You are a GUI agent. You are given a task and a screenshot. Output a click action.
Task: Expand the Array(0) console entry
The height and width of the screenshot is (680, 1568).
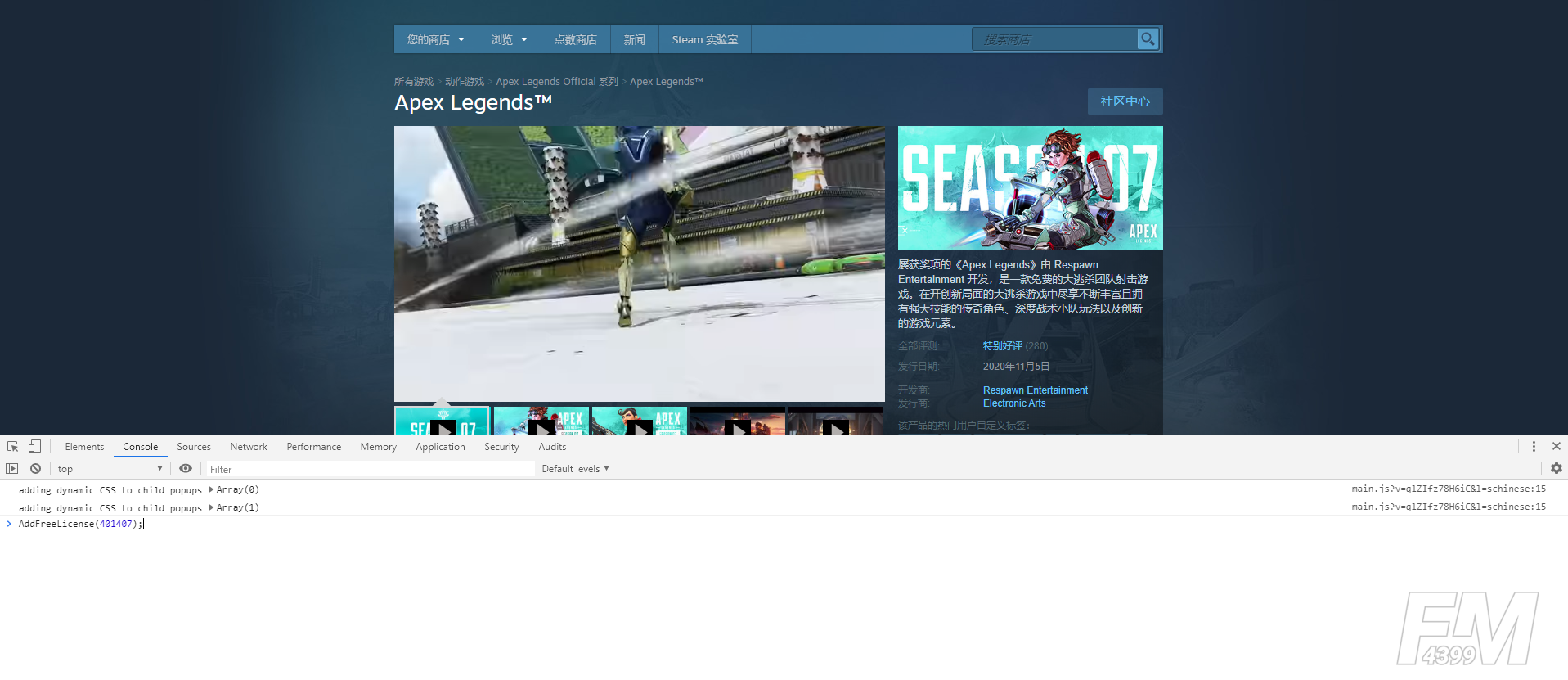pyautogui.click(x=212, y=489)
